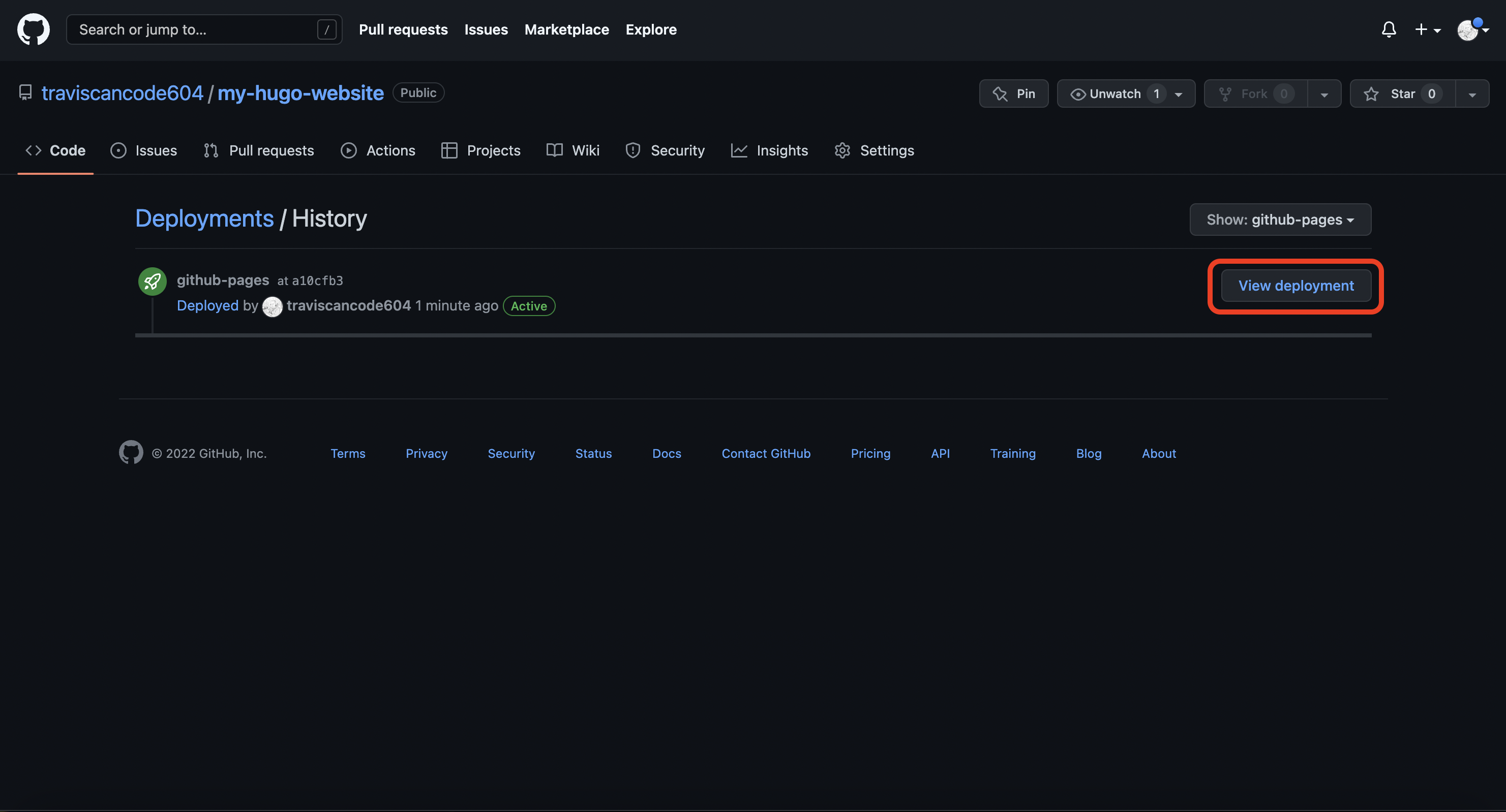Click the green rocket deployment icon
This screenshot has width=1506, height=812.
(152, 282)
